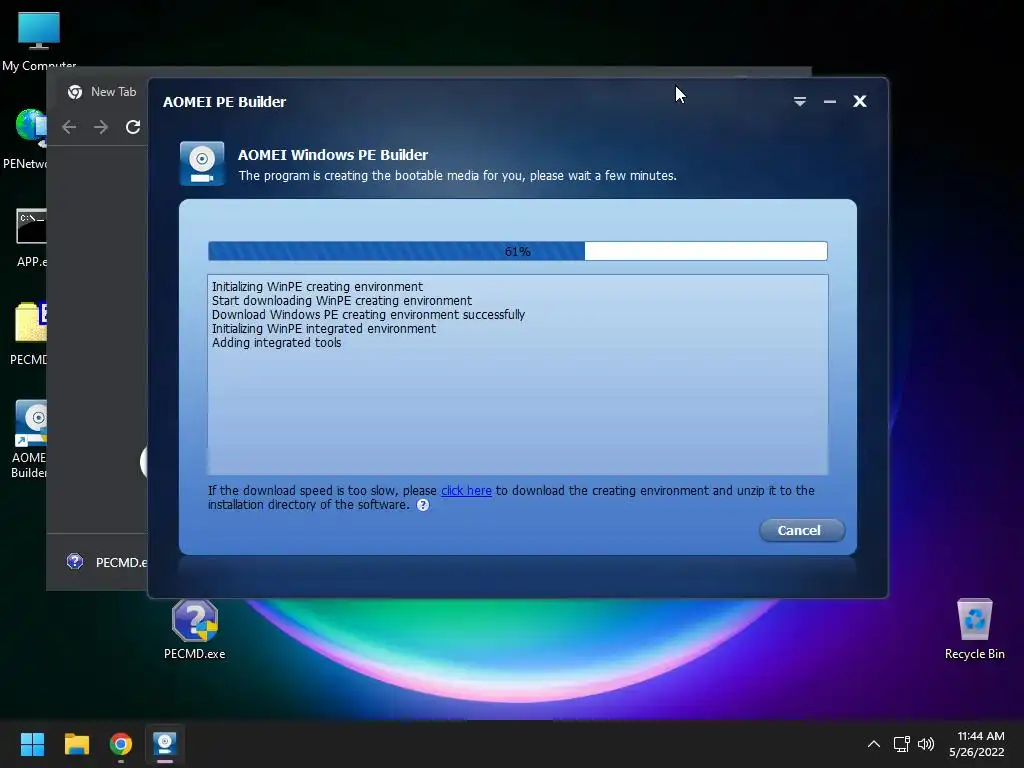
Task: Open the Recycle Bin
Action: pyautogui.click(x=974, y=629)
